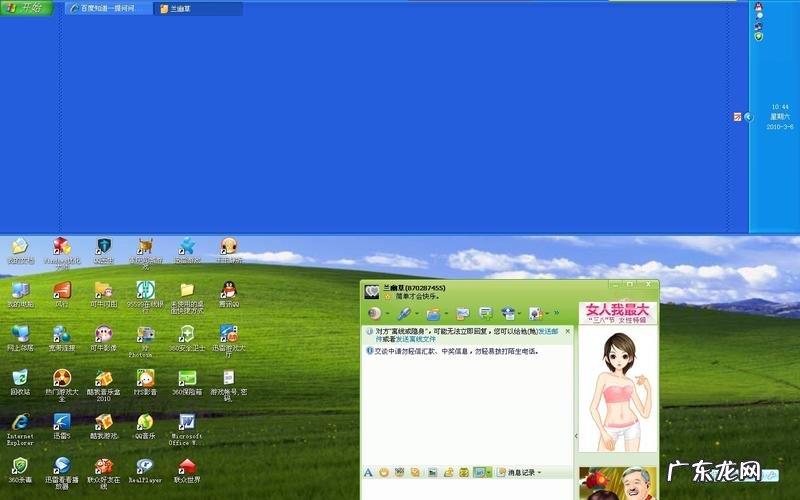Screen dimensions: 800x500
Task: Click the 回收站 recycle bin icon
Action: pos(20,378)
